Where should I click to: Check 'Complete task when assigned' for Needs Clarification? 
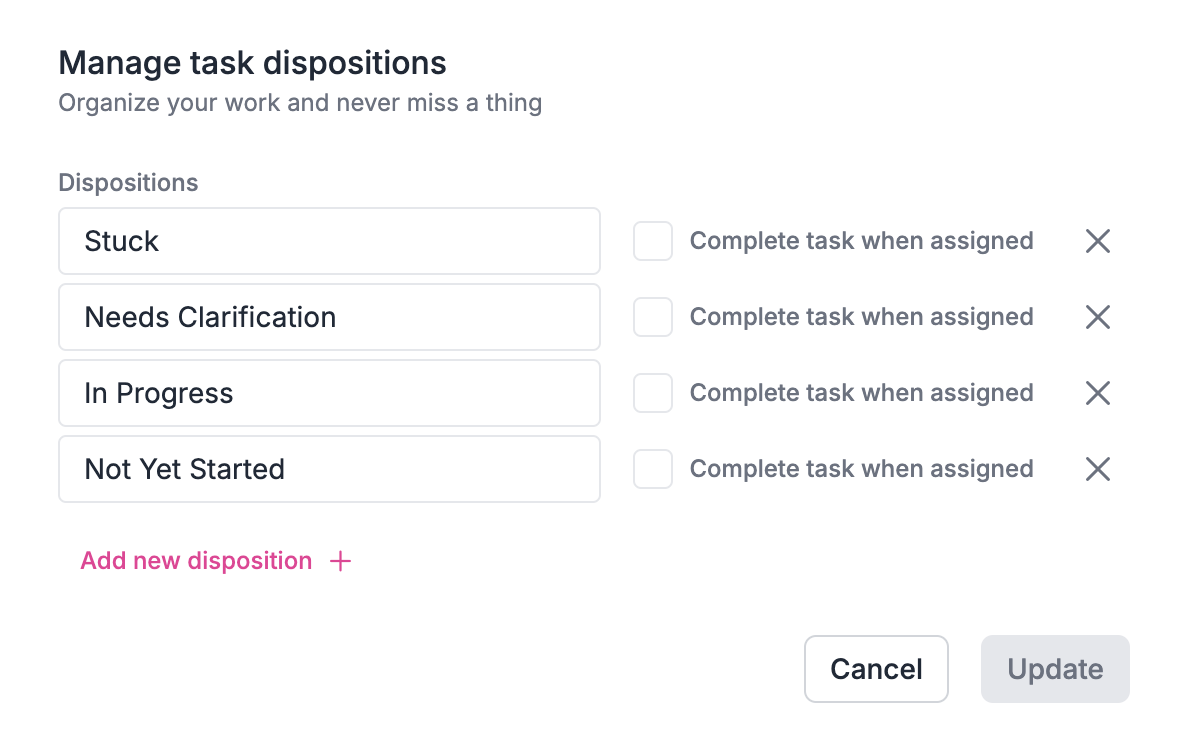point(652,317)
